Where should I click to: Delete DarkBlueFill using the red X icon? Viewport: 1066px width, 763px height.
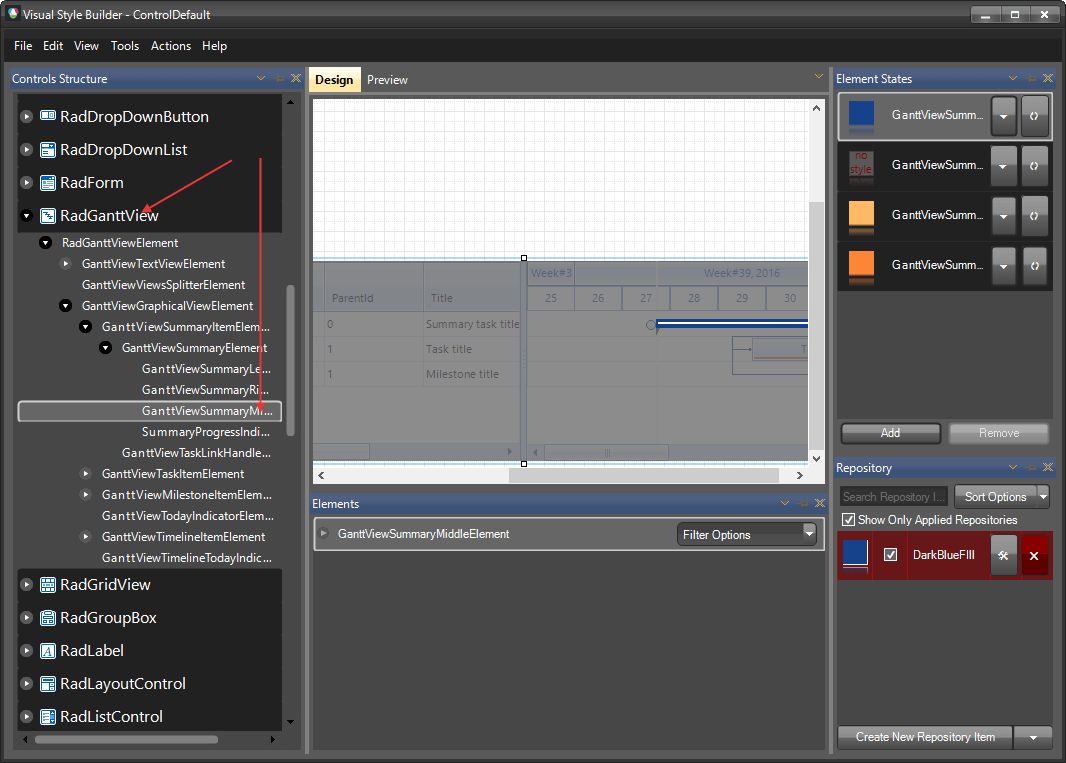tap(1034, 555)
